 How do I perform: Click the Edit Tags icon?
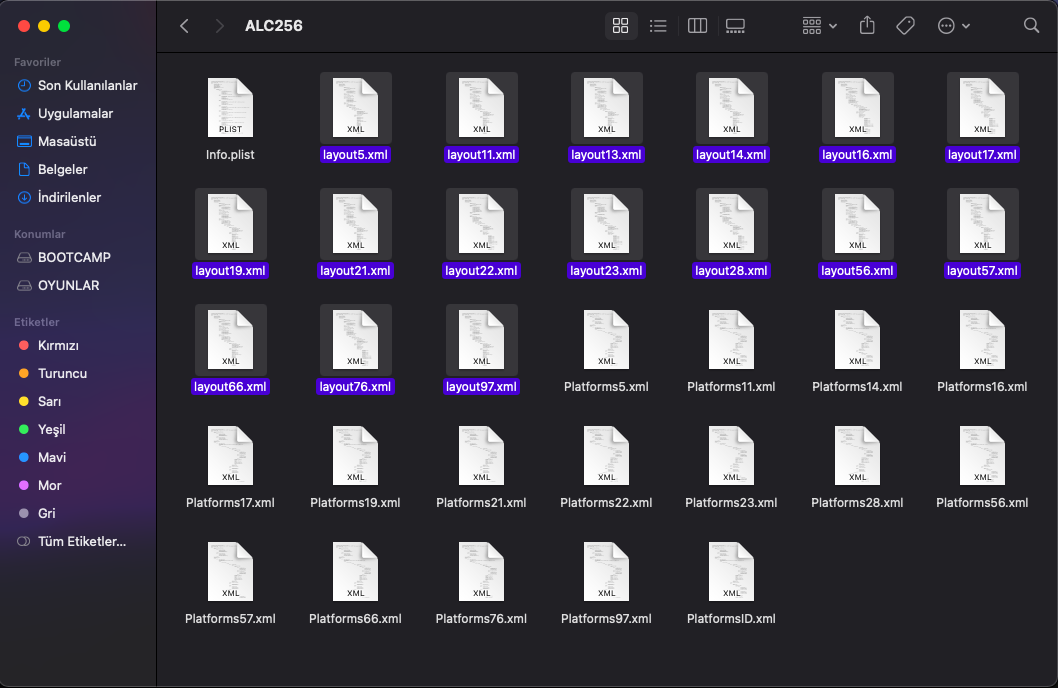[905, 26]
